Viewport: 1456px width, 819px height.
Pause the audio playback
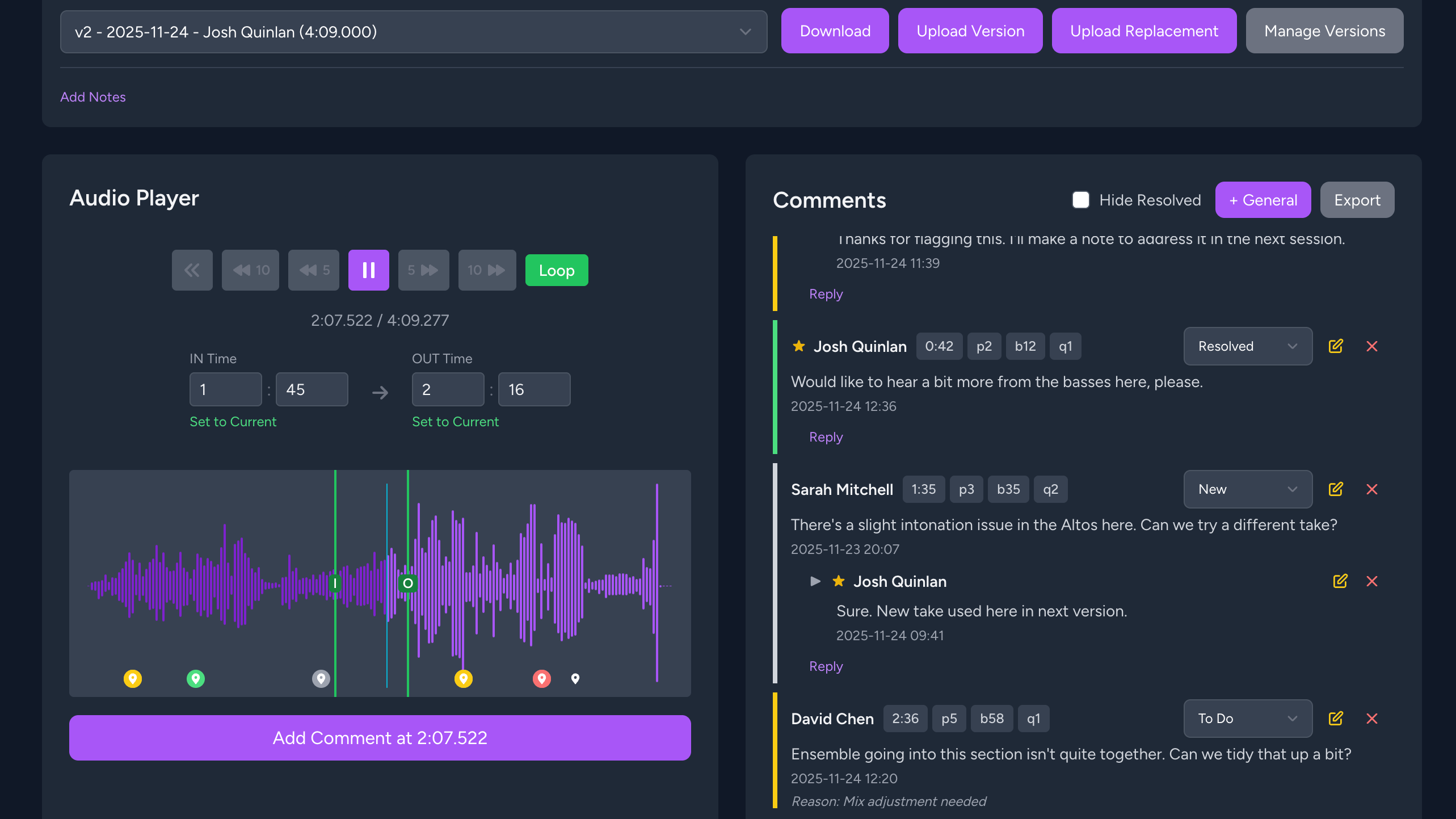(369, 270)
